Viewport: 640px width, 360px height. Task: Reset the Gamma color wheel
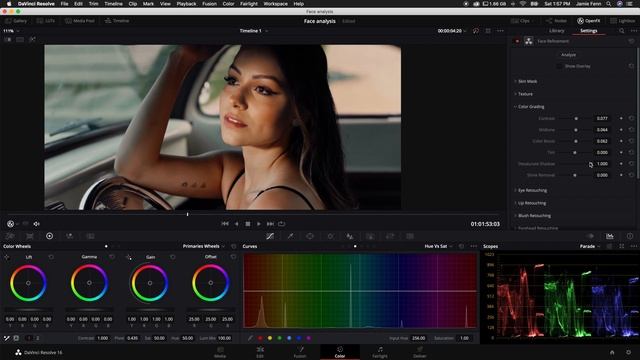112,257
